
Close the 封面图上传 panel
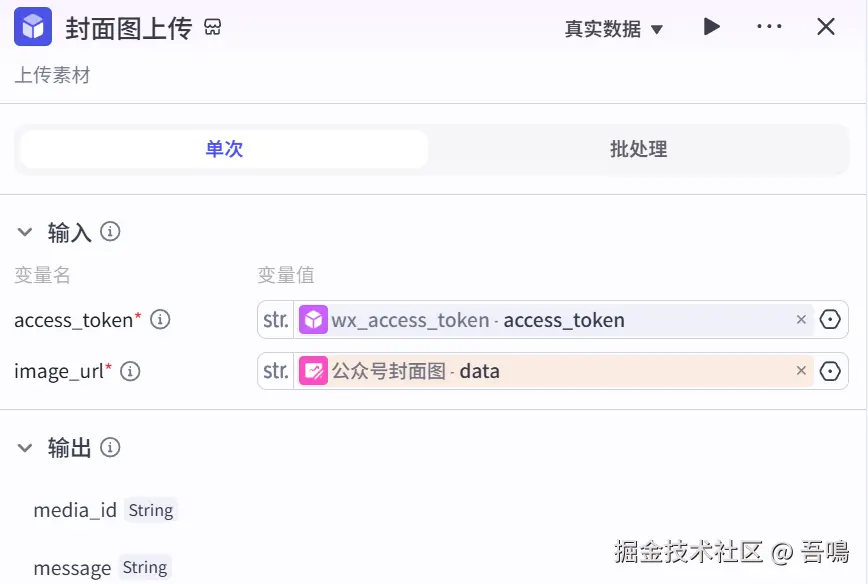coord(826,27)
